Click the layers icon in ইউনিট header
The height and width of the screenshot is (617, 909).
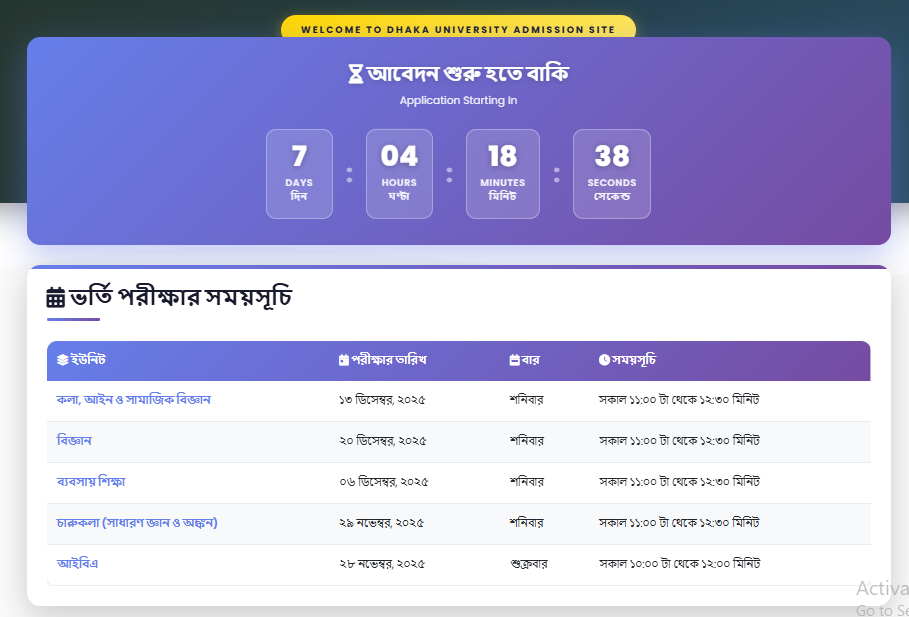[63, 360]
